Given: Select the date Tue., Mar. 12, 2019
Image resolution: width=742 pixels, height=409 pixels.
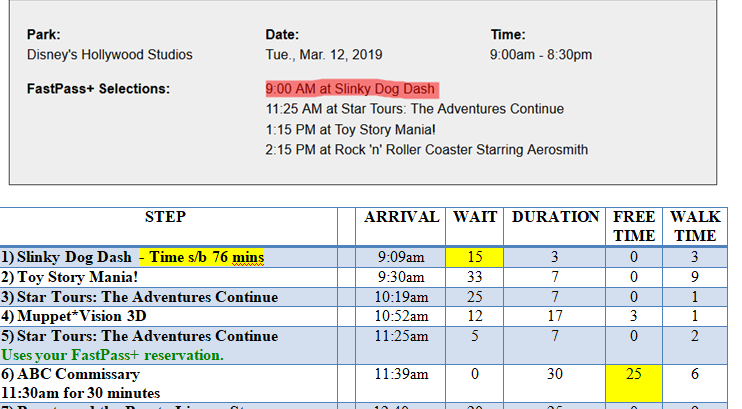Looking at the screenshot, I should 323,55.
